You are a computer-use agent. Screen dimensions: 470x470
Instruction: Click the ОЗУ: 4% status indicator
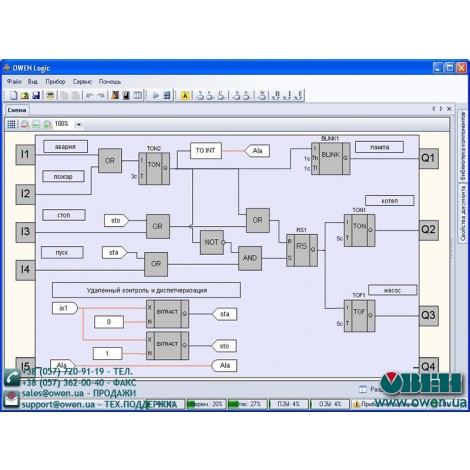(330, 404)
